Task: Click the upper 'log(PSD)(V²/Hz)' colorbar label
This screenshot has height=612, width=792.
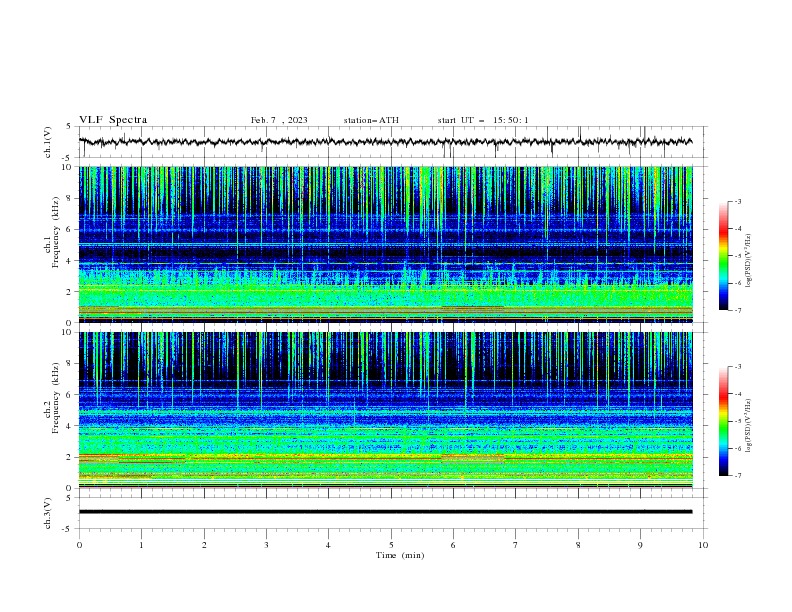Action: [x=749, y=261]
